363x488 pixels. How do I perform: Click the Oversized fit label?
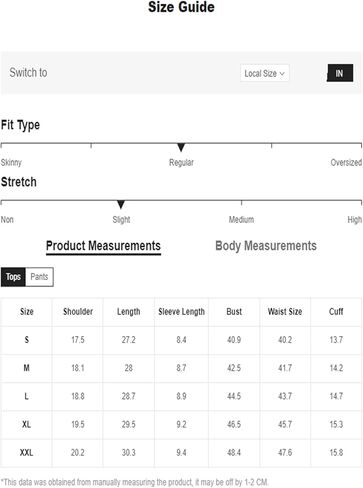346,162
